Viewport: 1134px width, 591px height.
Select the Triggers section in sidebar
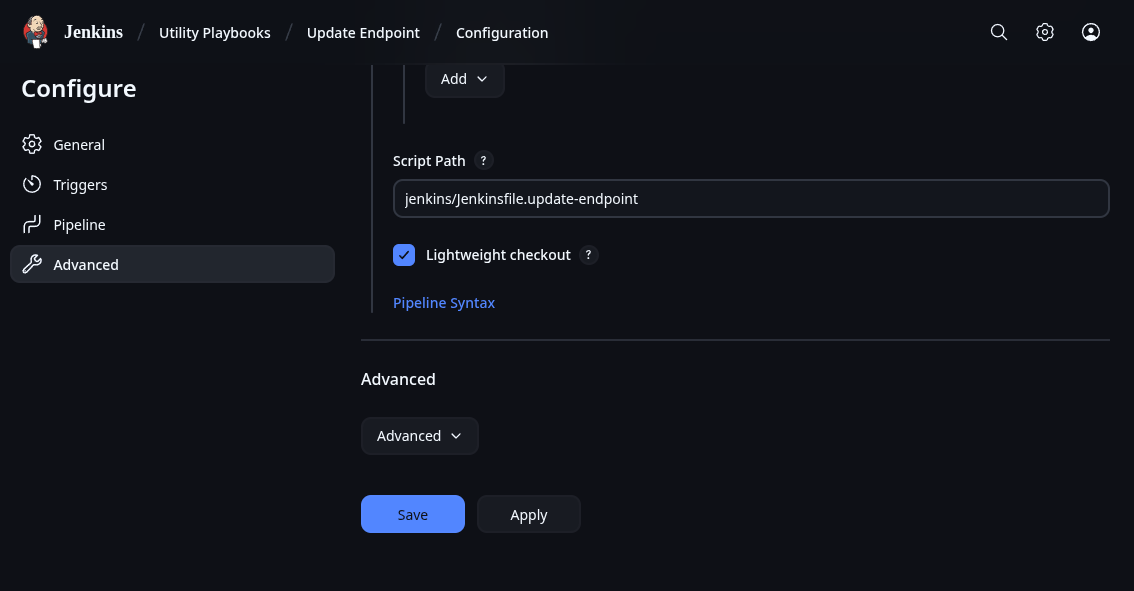tap(80, 185)
